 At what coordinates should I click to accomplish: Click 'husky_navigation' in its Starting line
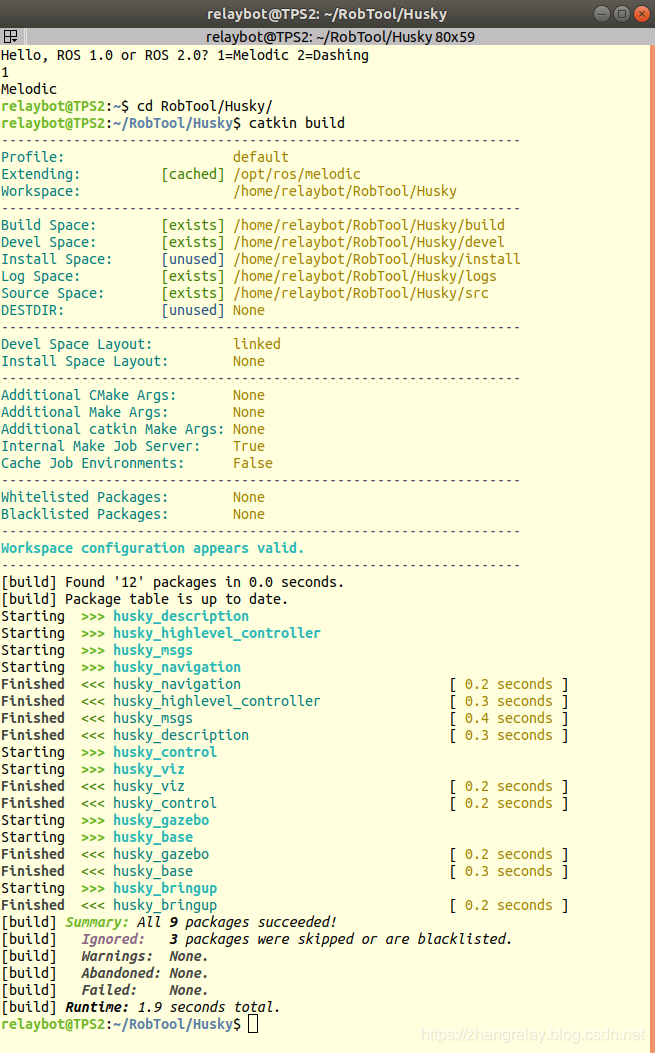177,668
